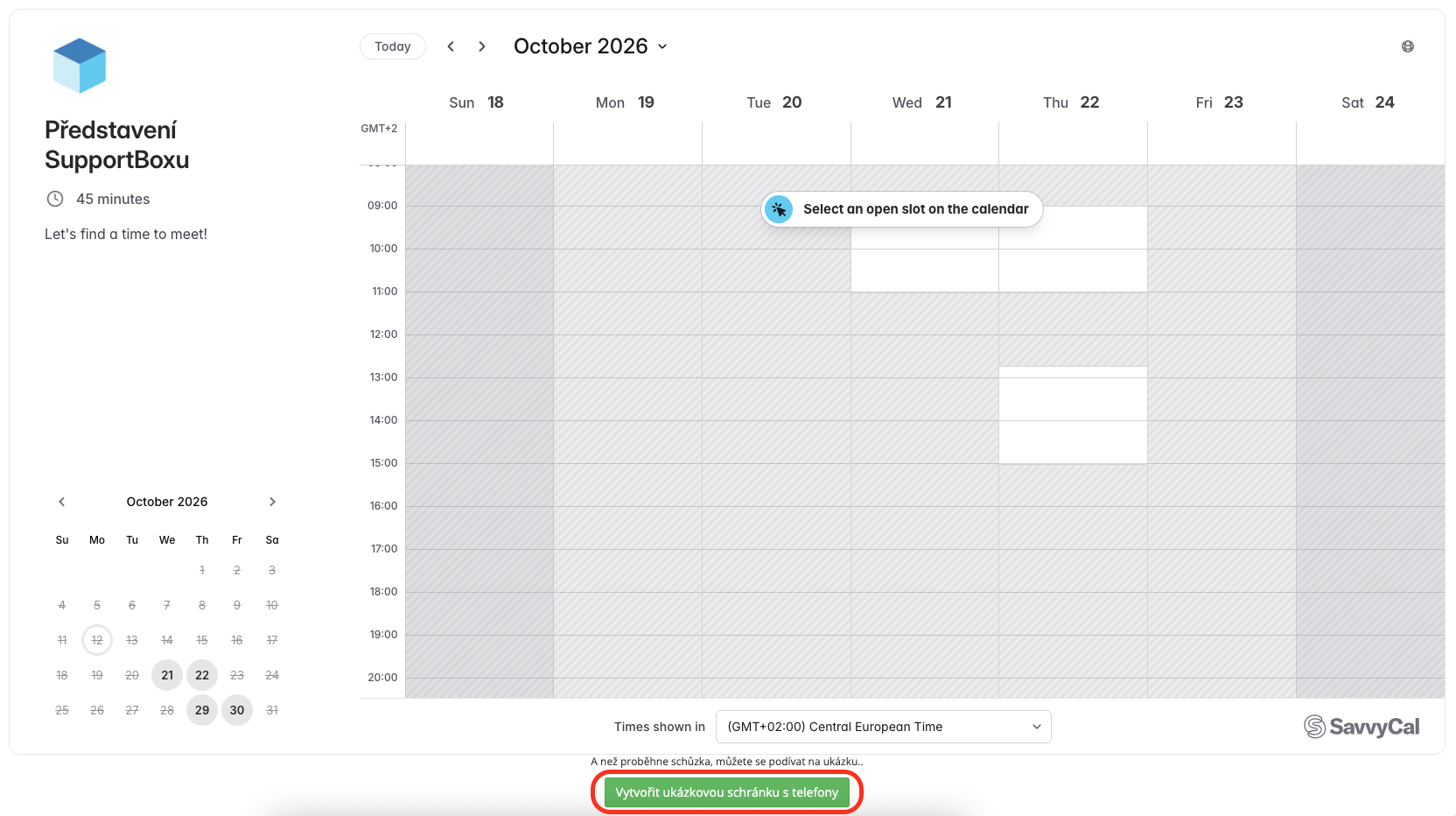Select day 22 in the mini calendar
The image size is (1456, 816).
(x=202, y=675)
